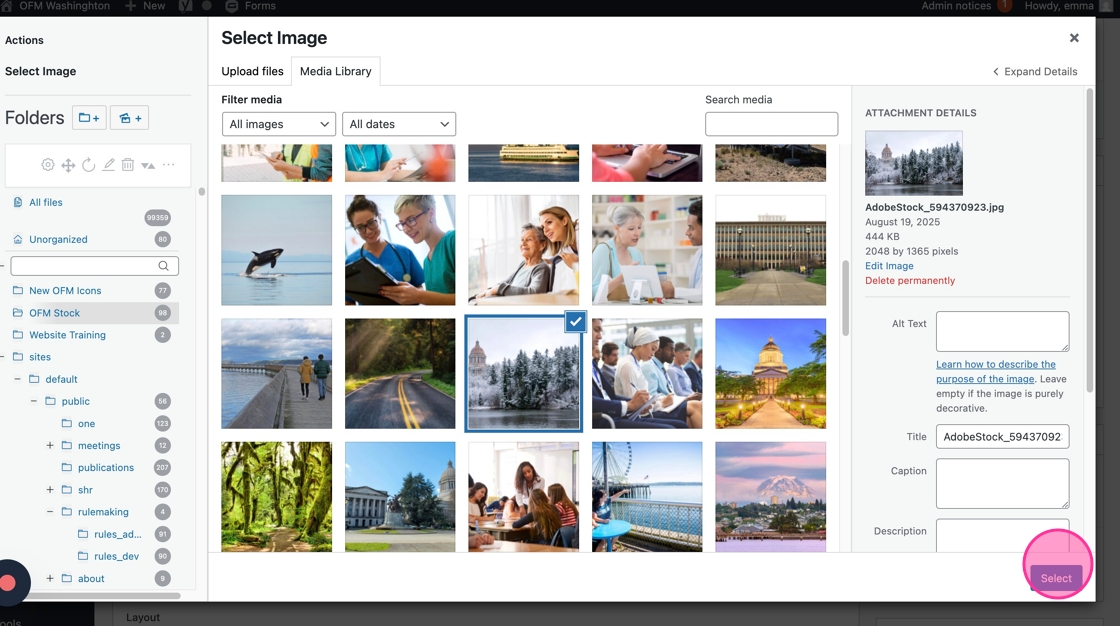Select the forest road image
The height and width of the screenshot is (626, 1120).
pos(400,374)
